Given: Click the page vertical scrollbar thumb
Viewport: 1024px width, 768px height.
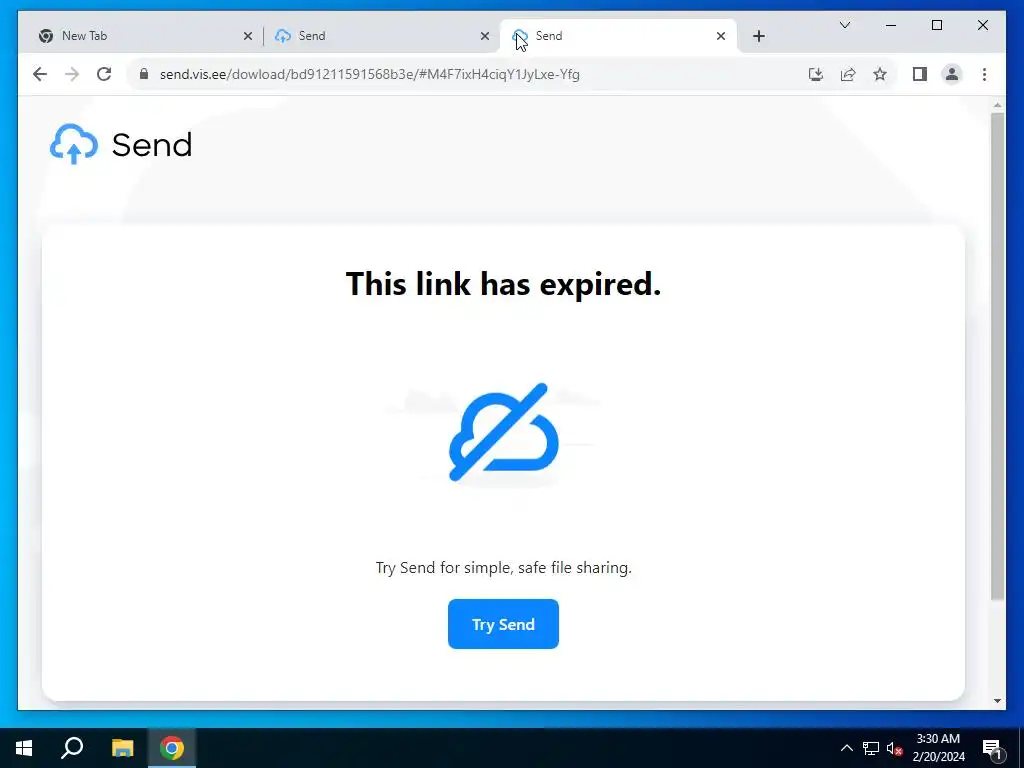Looking at the screenshot, I should pos(997,357).
